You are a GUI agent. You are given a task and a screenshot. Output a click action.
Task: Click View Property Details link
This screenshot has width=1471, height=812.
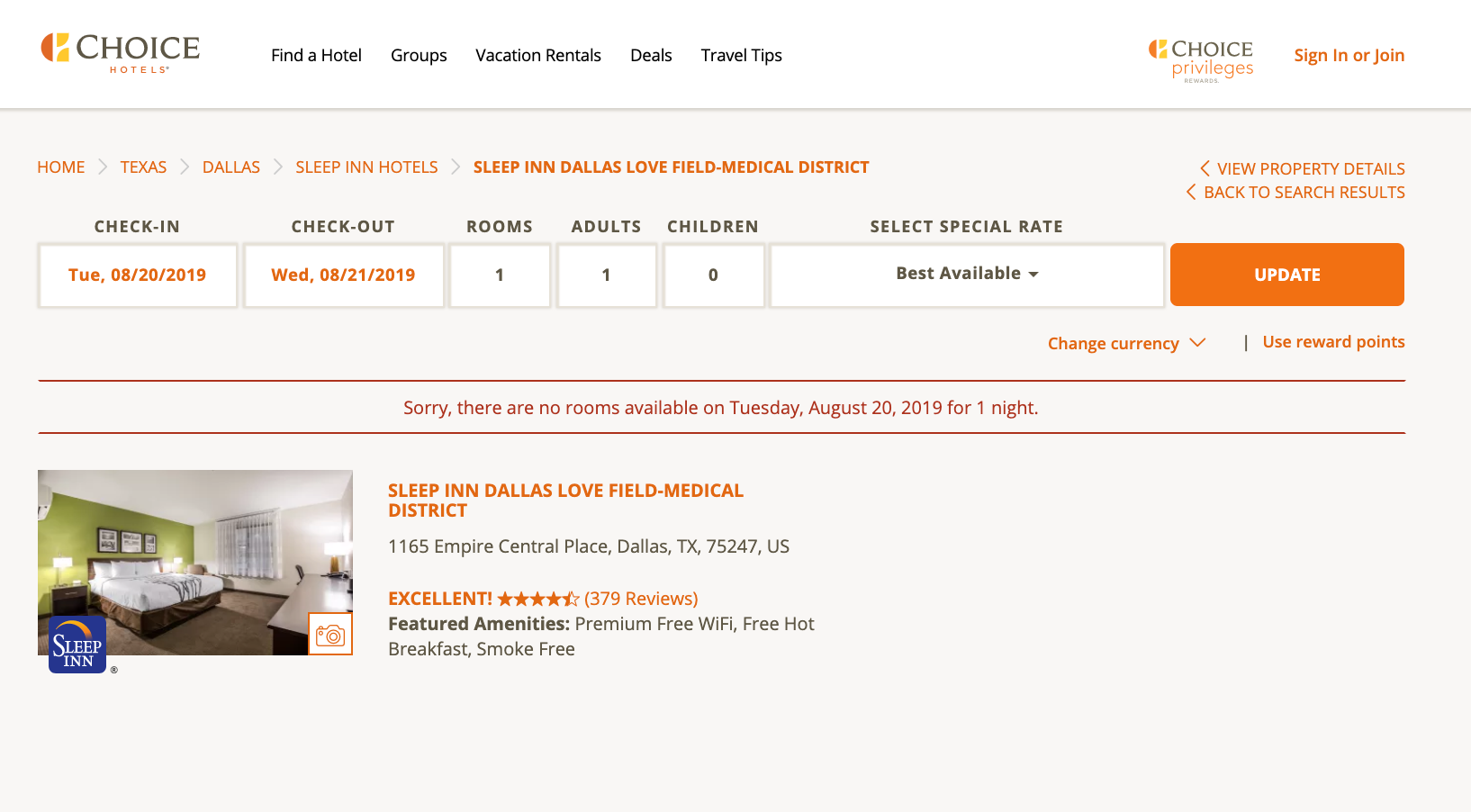click(1303, 169)
